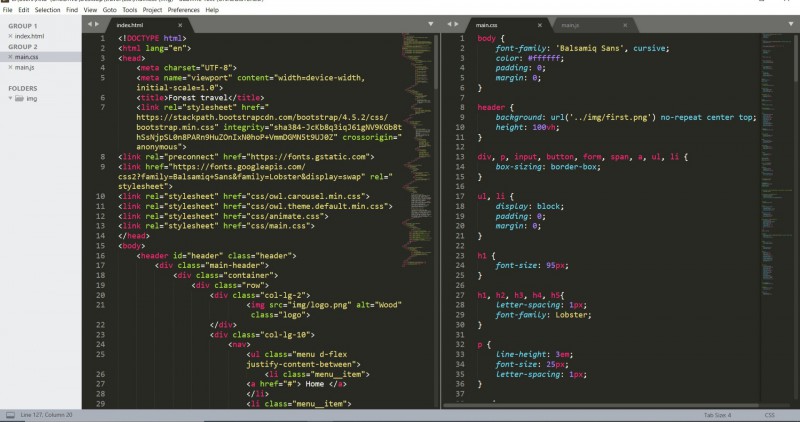Toggle side bar icon in status bar
Screen dimensions: 800x422
click(x=10, y=415)
